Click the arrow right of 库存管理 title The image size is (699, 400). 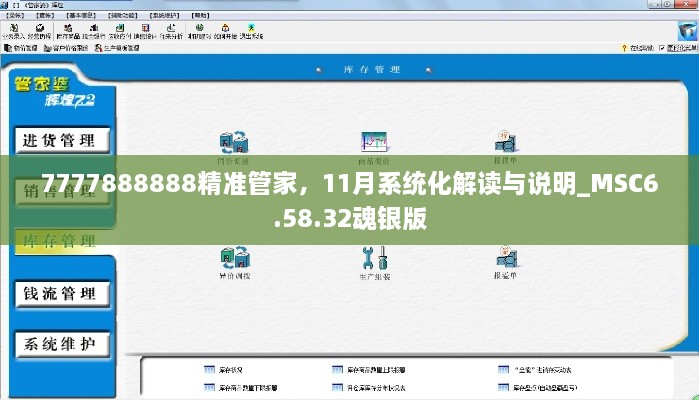click(428, 70)
